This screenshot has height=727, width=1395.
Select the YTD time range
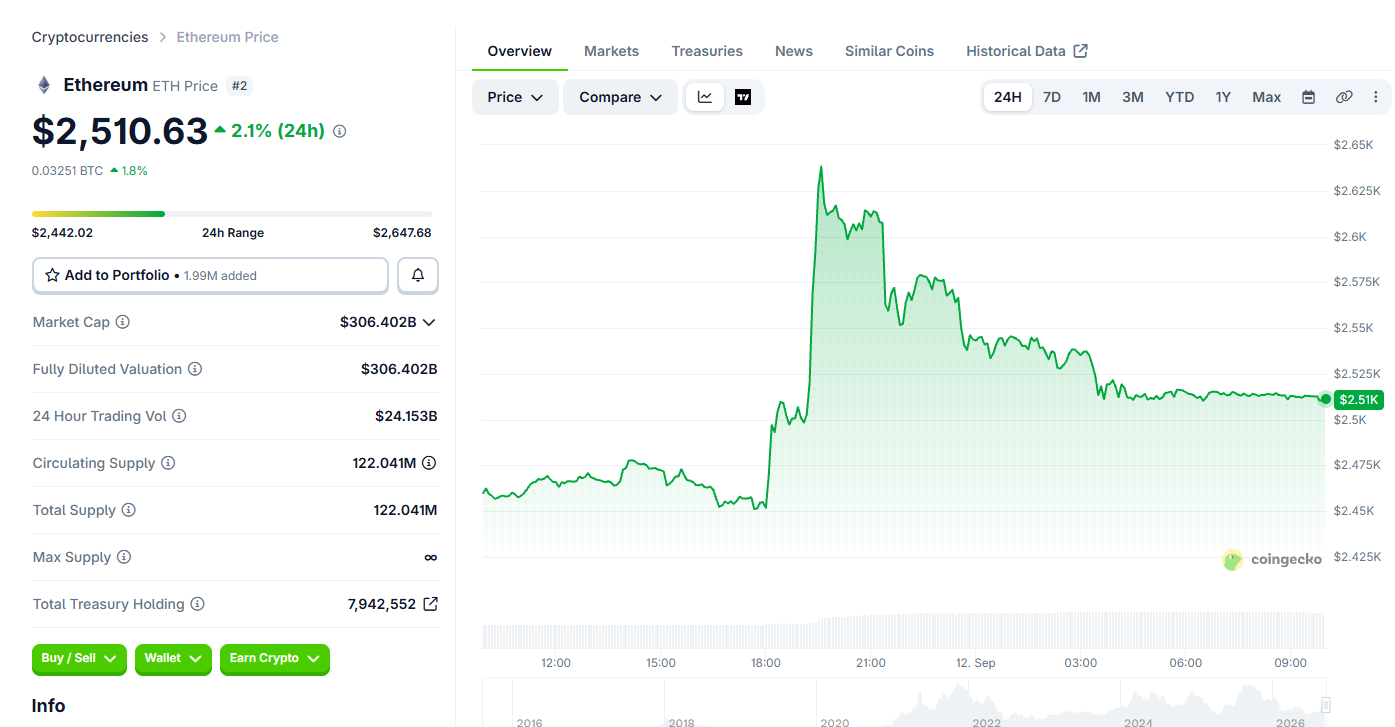point(1180,97)
